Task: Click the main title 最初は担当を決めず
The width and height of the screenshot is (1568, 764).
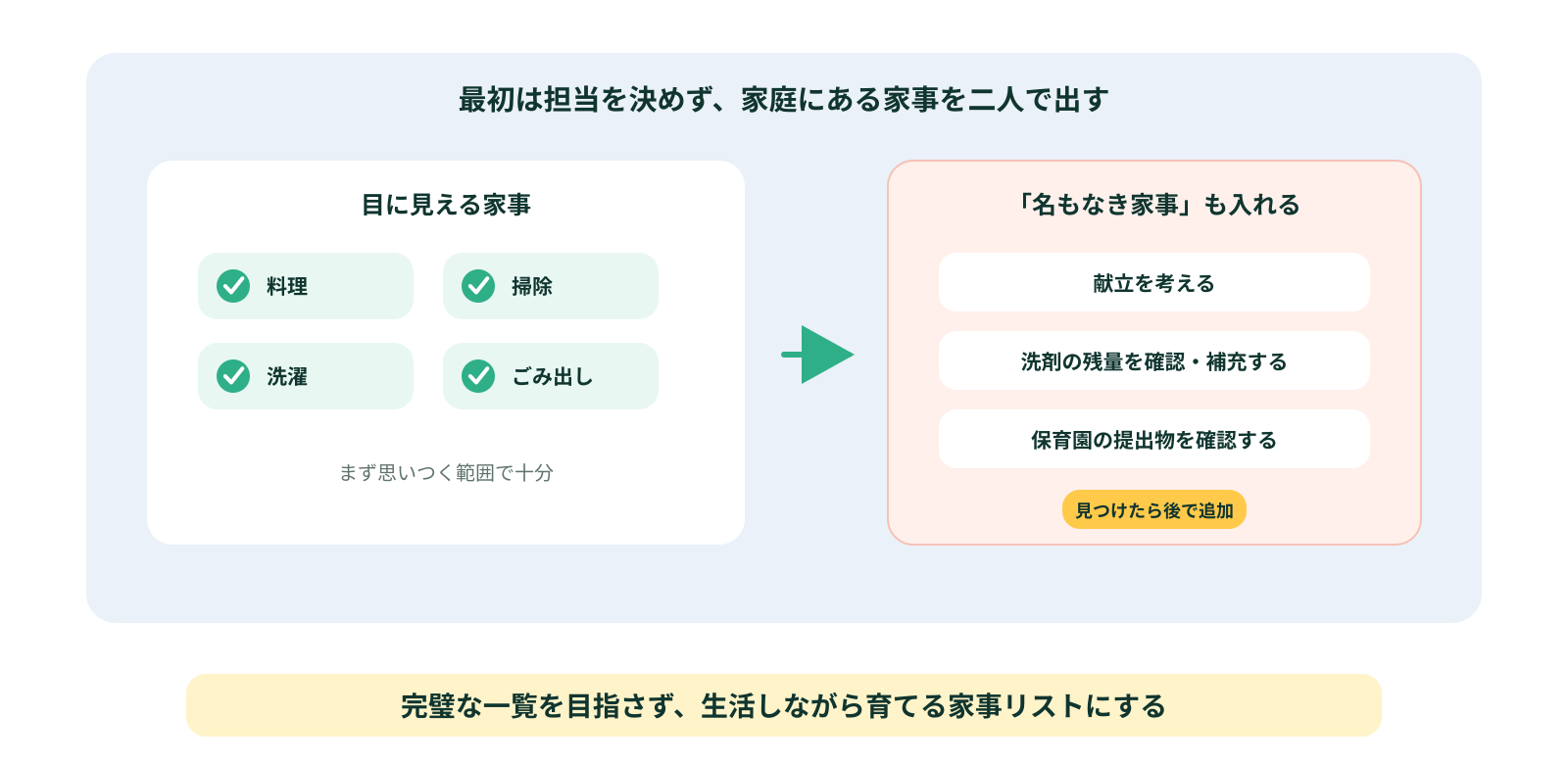Action: 784,99
